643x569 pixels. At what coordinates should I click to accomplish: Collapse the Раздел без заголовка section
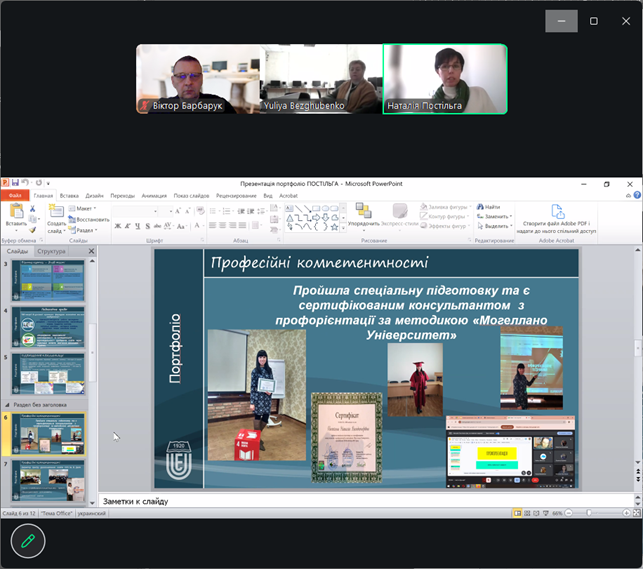coord(7,405)
